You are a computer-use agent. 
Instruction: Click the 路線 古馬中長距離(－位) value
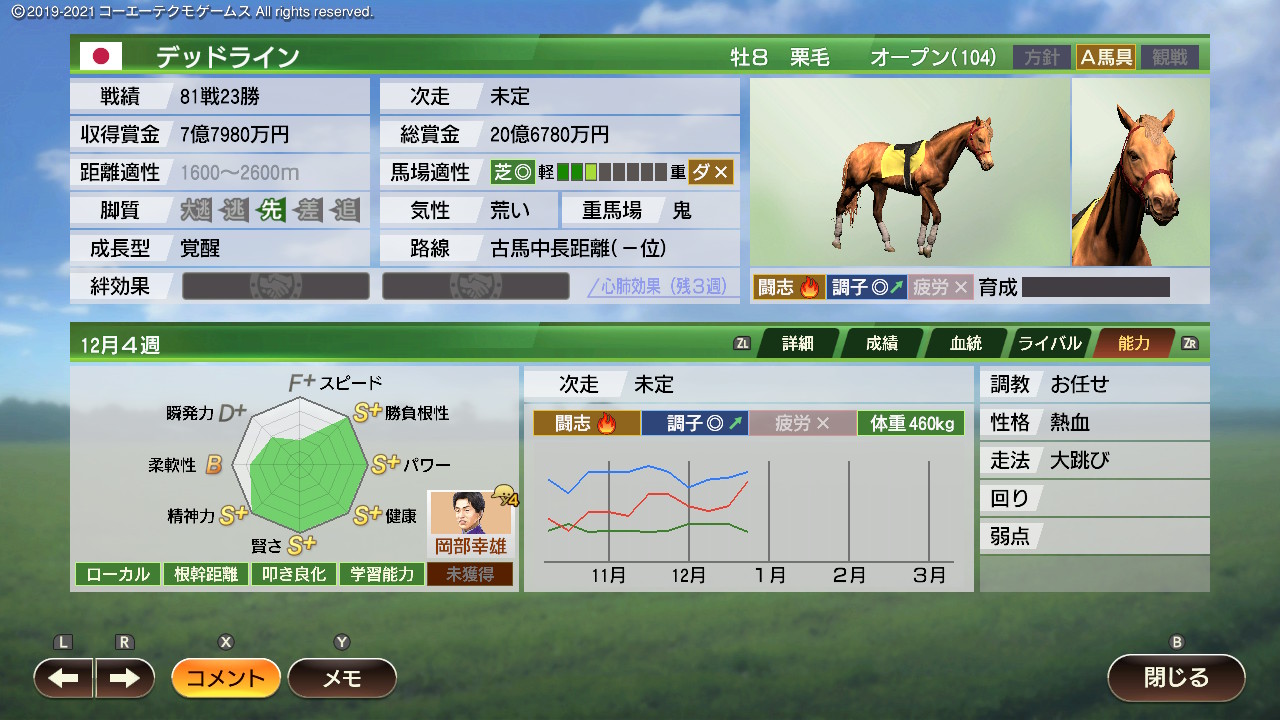578,248
